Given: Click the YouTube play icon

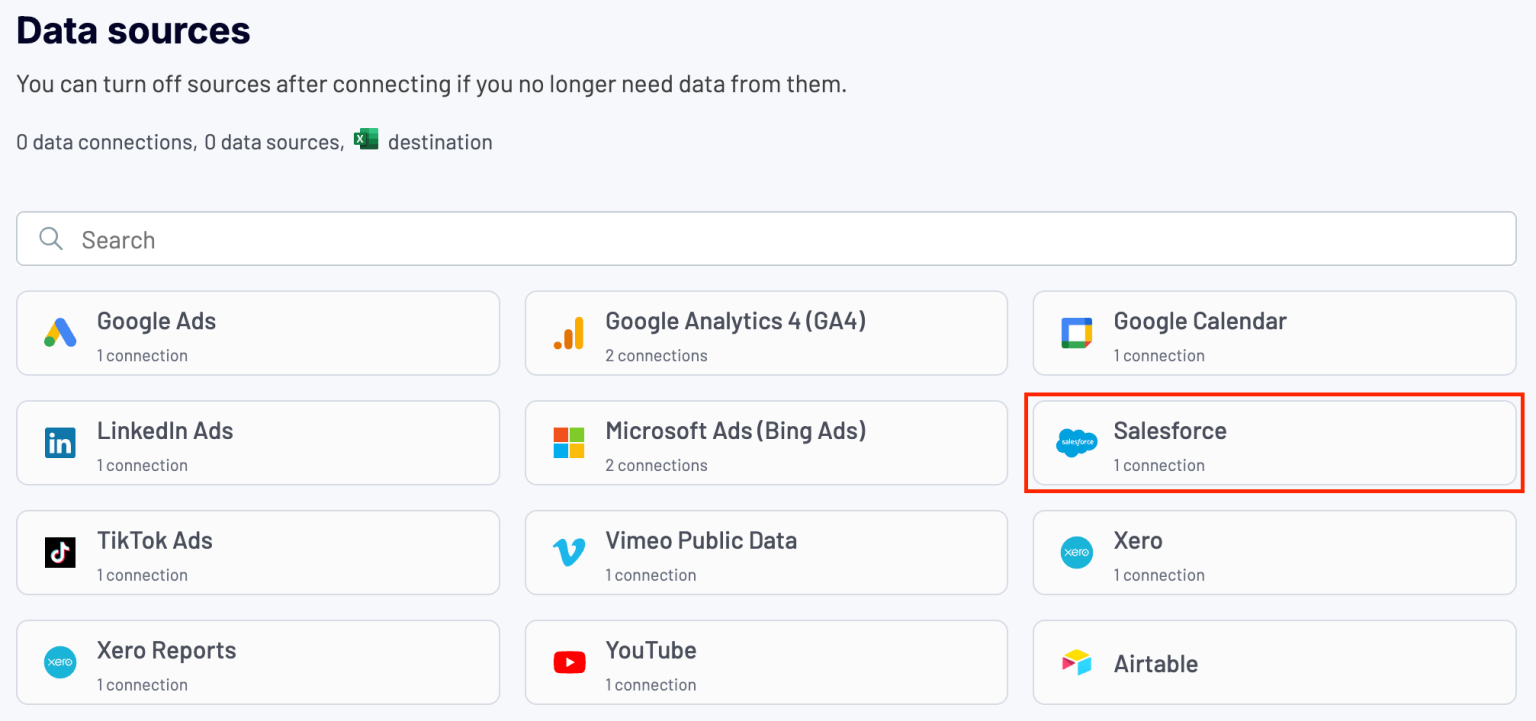Looking at the screenshot, I should click(568, 662).
